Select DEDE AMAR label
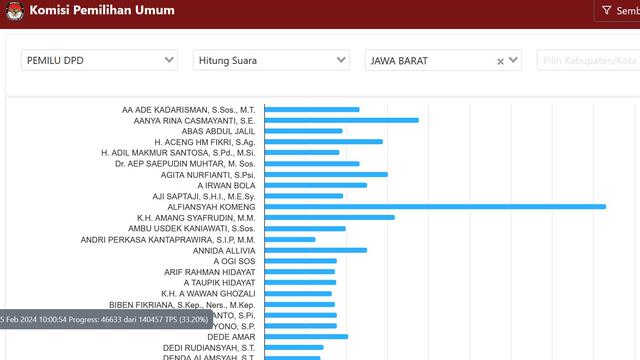The height and width of the screenshot is (360, 640). pyautogui.click(x=231, y=337)
